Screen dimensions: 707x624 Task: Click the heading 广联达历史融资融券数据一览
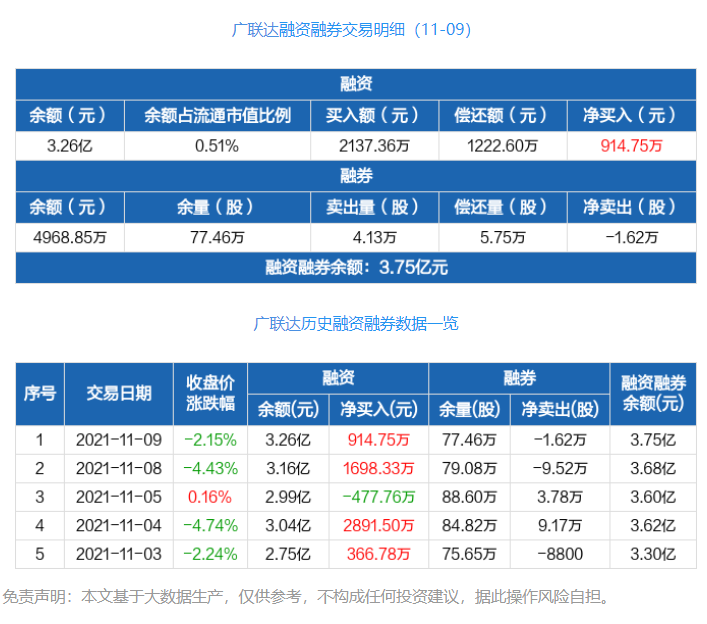[x=356, y=323]
